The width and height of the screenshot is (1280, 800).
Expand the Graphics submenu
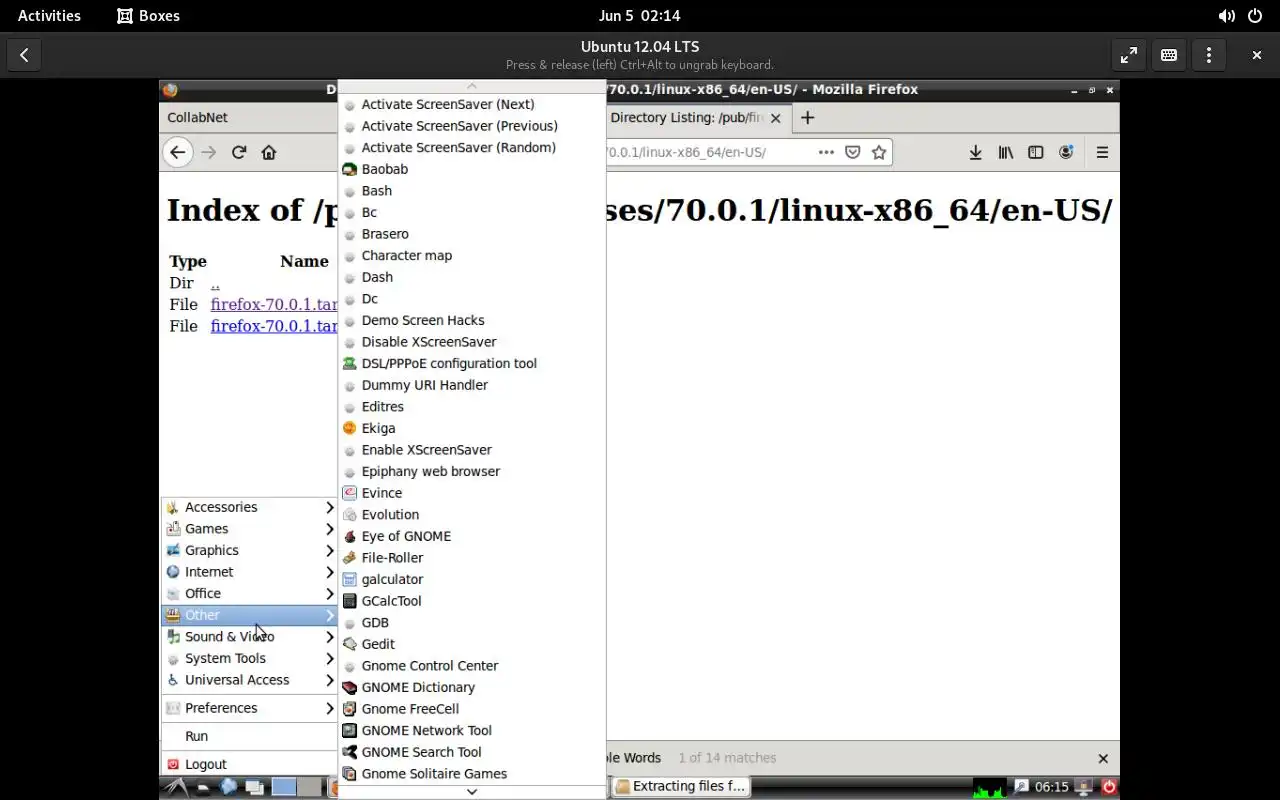point(250,550)
